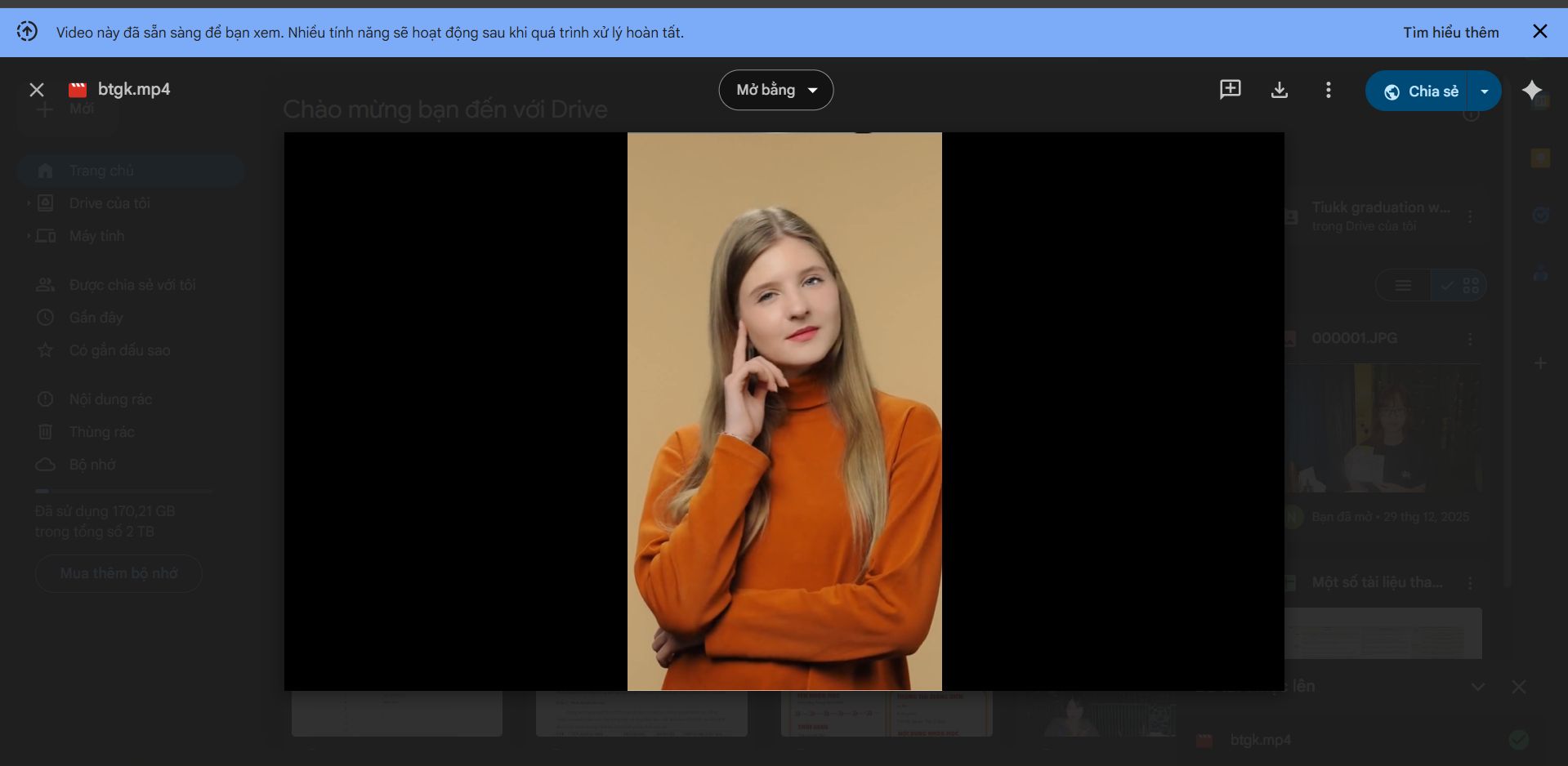Switch to list layout view
1568x766 pixels.
click(x=1403, y=286)
